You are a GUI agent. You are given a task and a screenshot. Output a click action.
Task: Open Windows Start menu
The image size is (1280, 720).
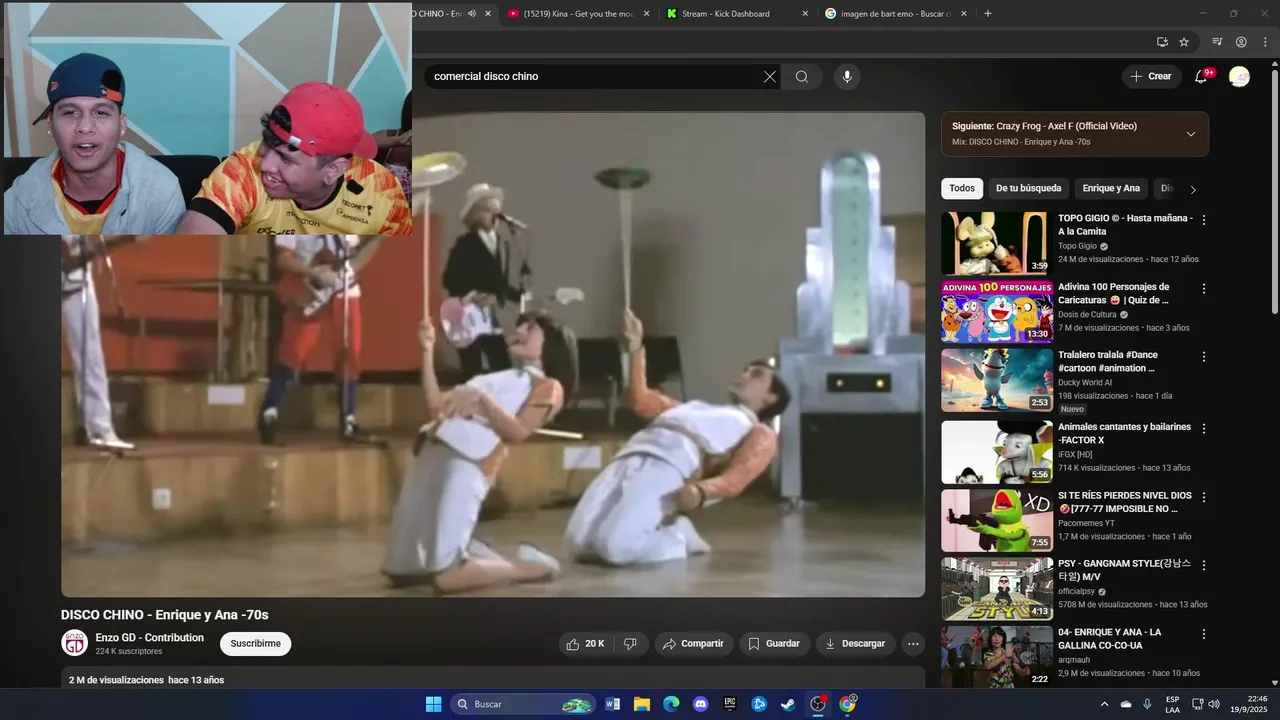coord(433,704)
